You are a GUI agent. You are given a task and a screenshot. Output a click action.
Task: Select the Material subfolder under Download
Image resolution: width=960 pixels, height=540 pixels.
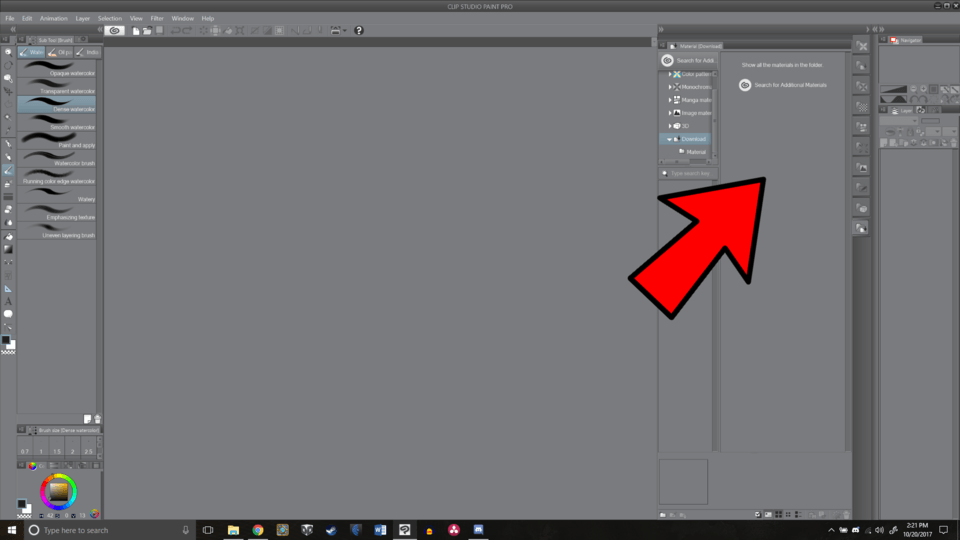(695, 152)
